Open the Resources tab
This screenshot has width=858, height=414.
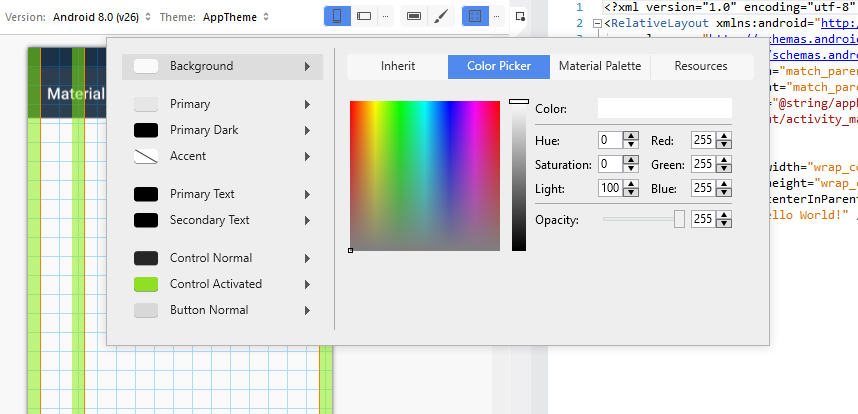pos(701,67)
